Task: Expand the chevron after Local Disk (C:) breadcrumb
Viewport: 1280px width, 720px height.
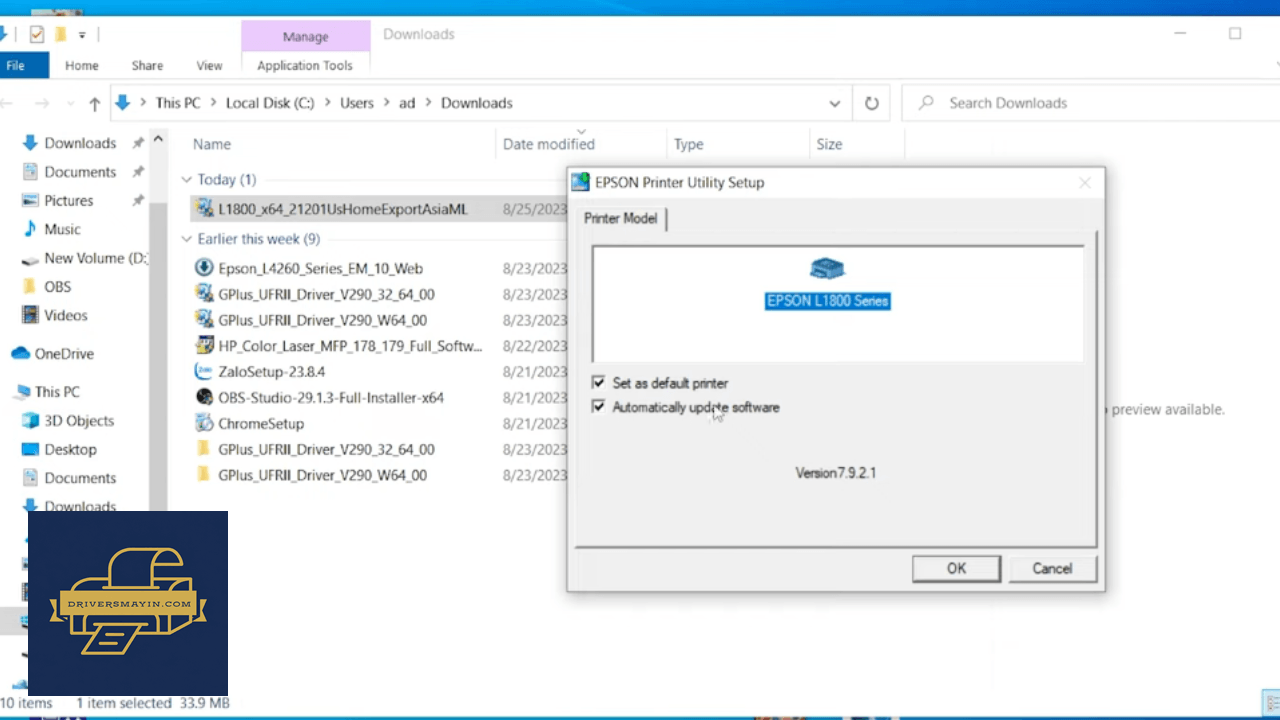Action: [x=327, y=103]
